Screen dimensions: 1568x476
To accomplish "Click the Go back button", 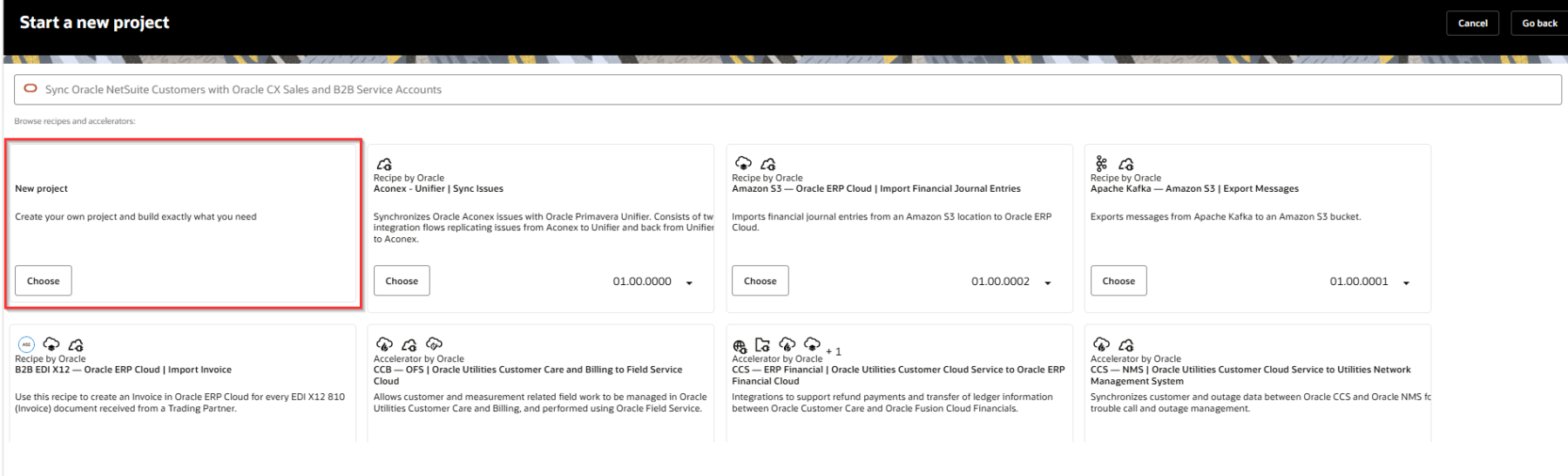I will pyautogui.click(x=1538, y=24).
